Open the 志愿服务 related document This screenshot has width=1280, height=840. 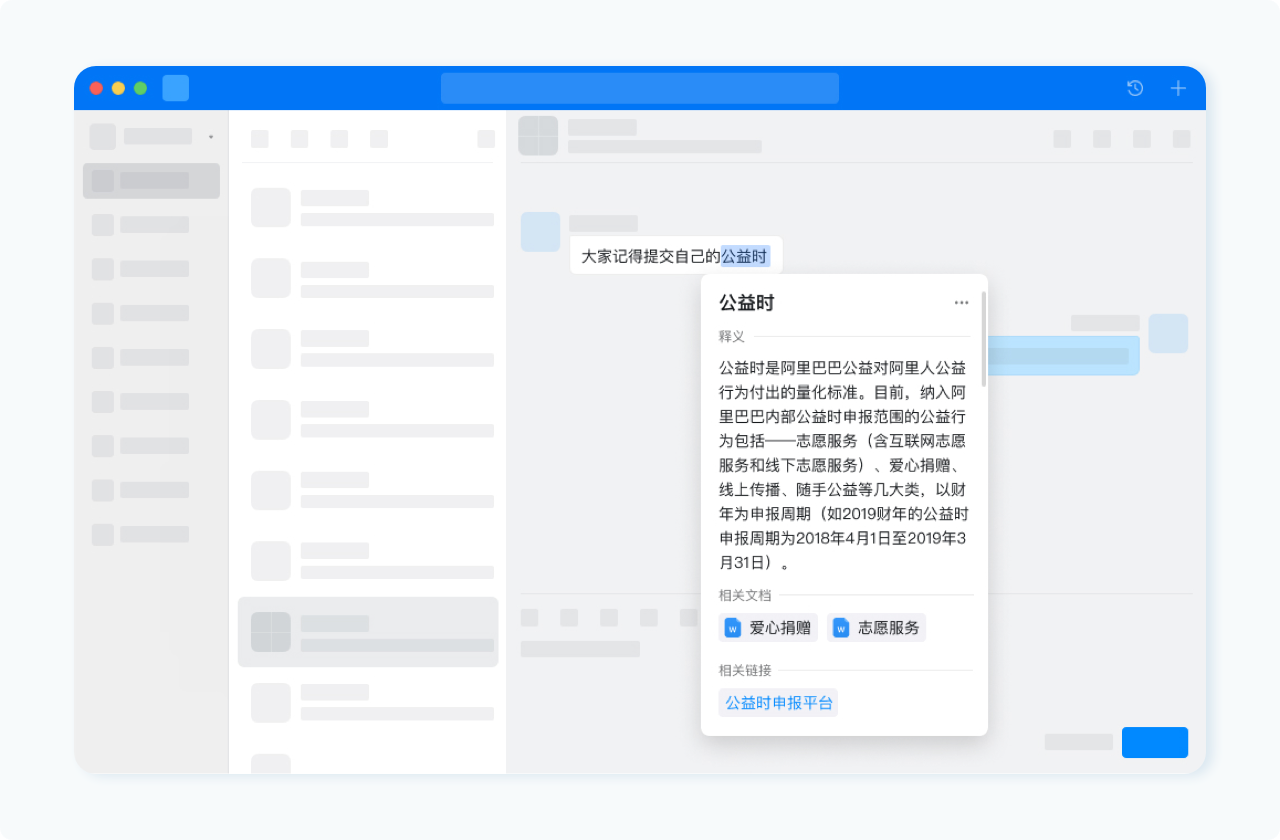(x=877, y=627)
